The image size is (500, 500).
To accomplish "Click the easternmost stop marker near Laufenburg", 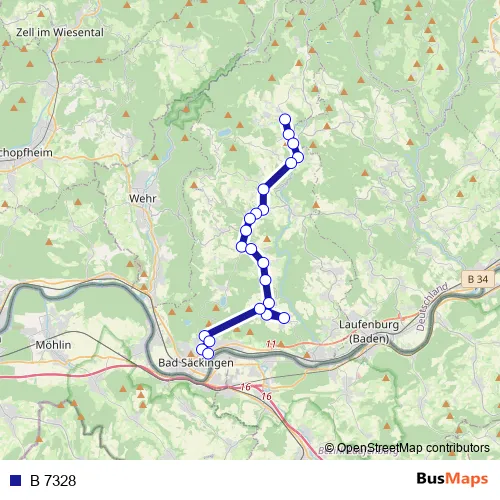I will tap(284, 318).
